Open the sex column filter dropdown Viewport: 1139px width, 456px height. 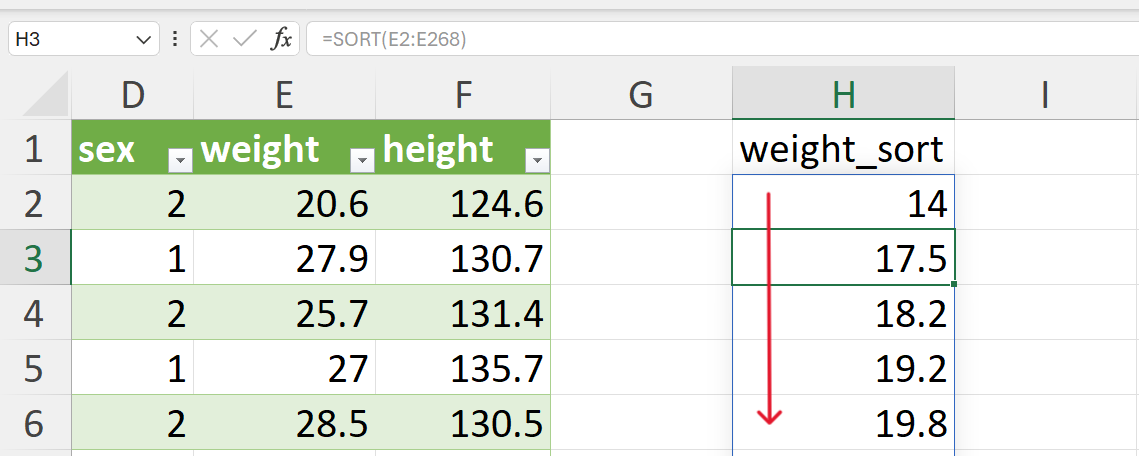(x=180, y=160)
